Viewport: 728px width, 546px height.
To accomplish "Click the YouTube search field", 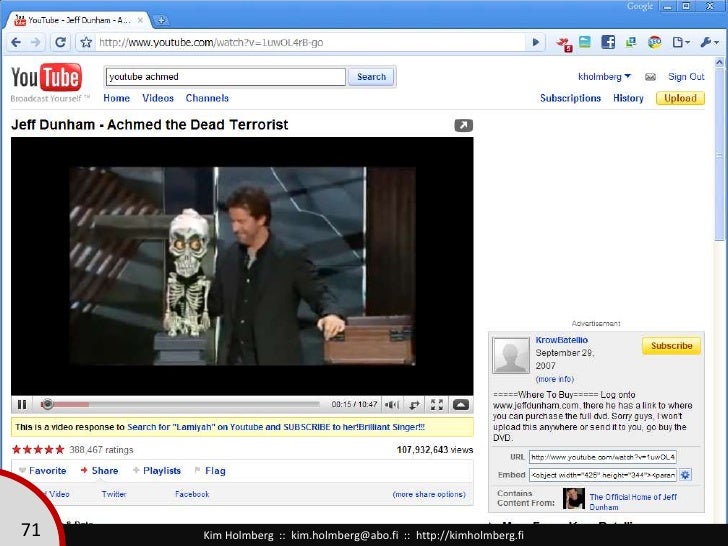I will [x=226, y=77].
